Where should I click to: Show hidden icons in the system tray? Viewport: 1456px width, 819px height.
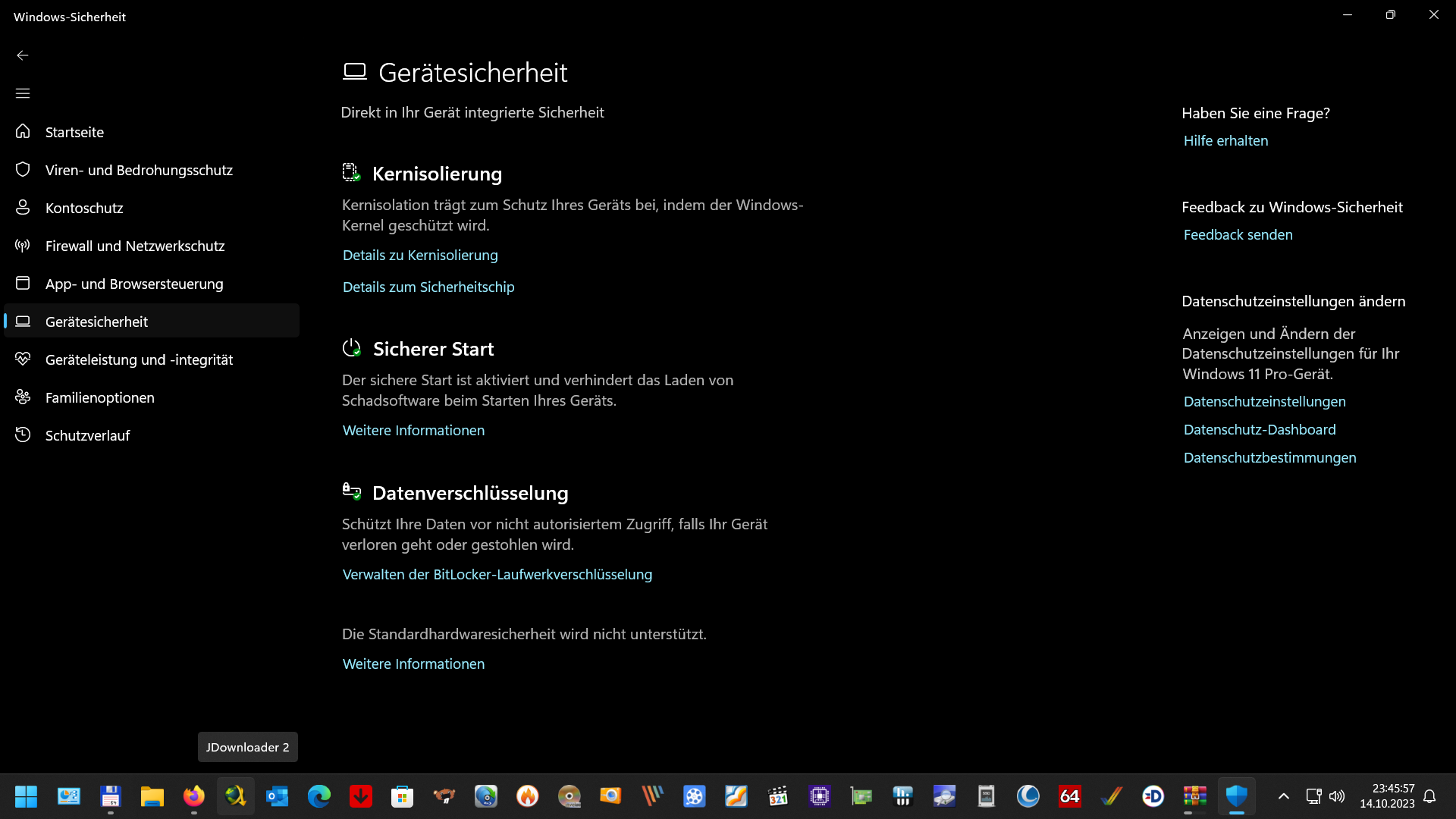[x=1284, y=796]
